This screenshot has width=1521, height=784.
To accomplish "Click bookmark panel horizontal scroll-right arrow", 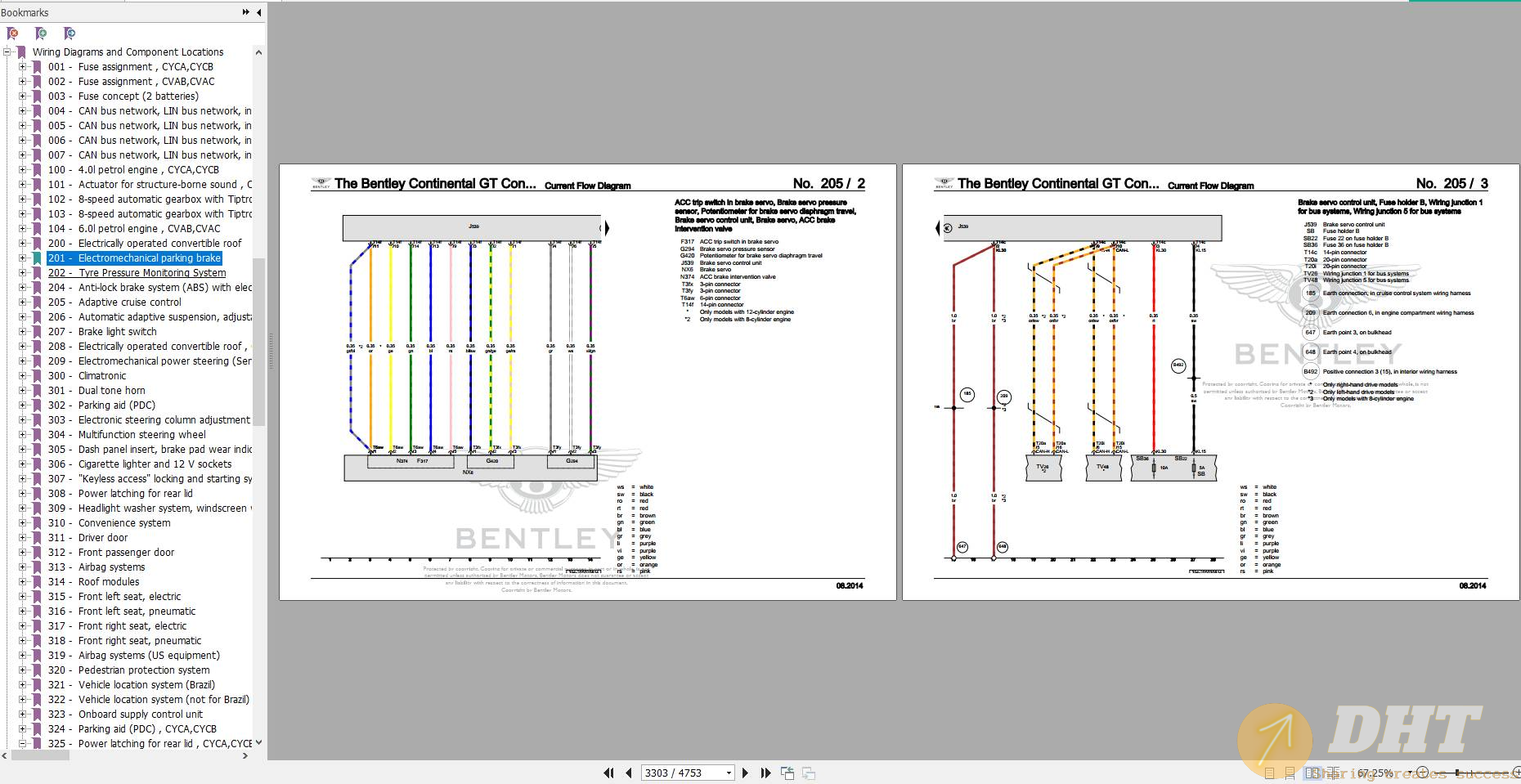I will (245, 756).
